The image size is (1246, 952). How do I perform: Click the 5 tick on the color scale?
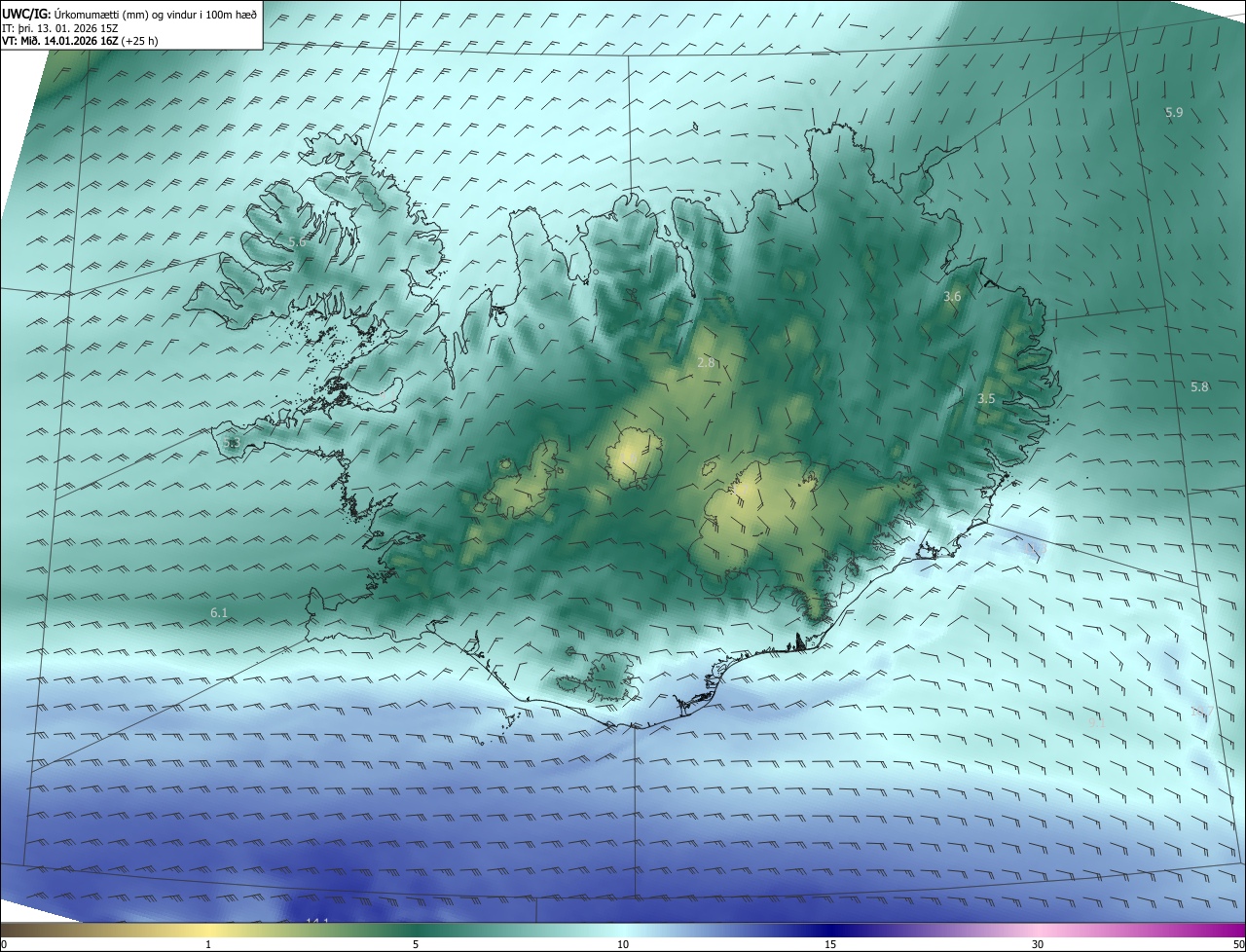[416, 944]
